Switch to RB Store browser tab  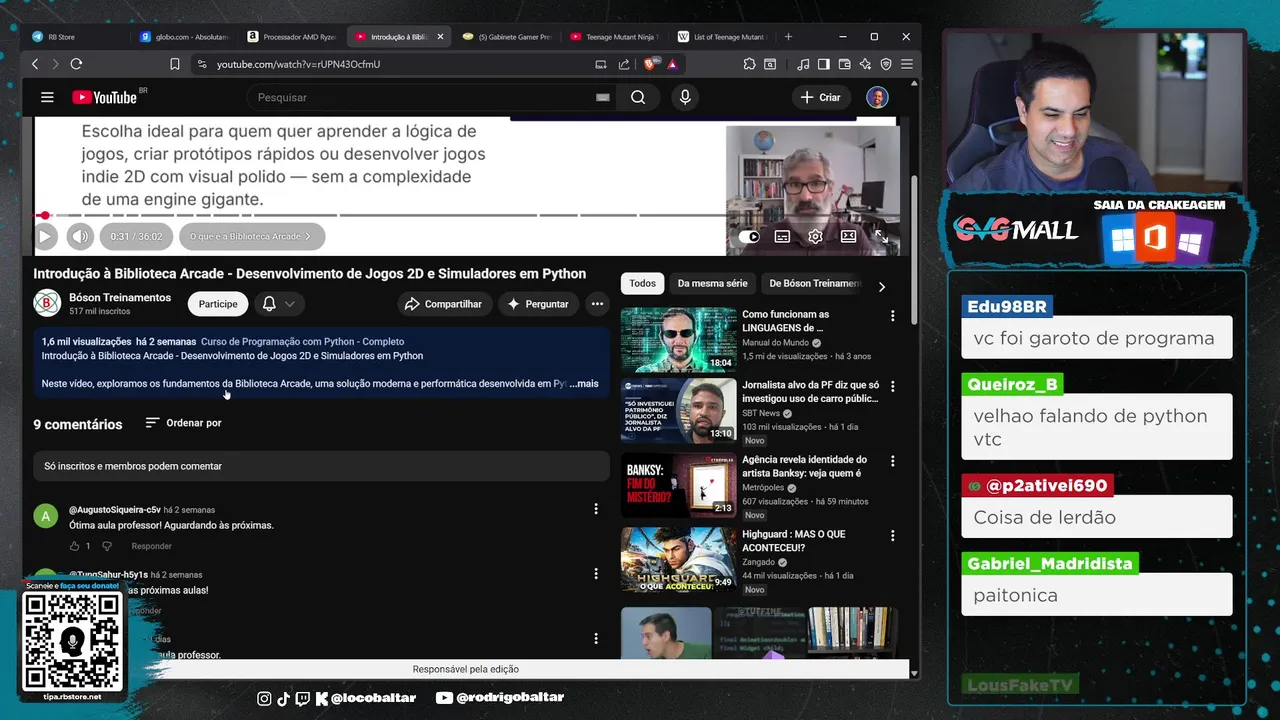75,37
